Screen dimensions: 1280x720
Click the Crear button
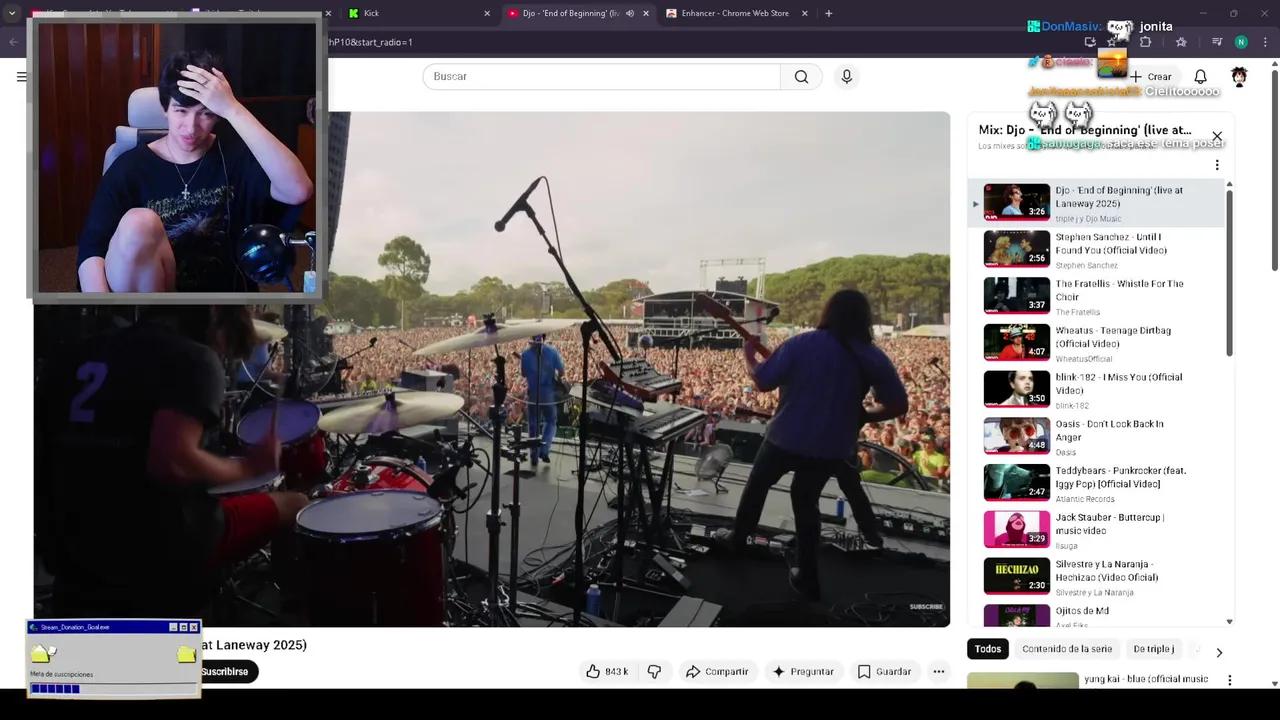[x=1151, y=76]
